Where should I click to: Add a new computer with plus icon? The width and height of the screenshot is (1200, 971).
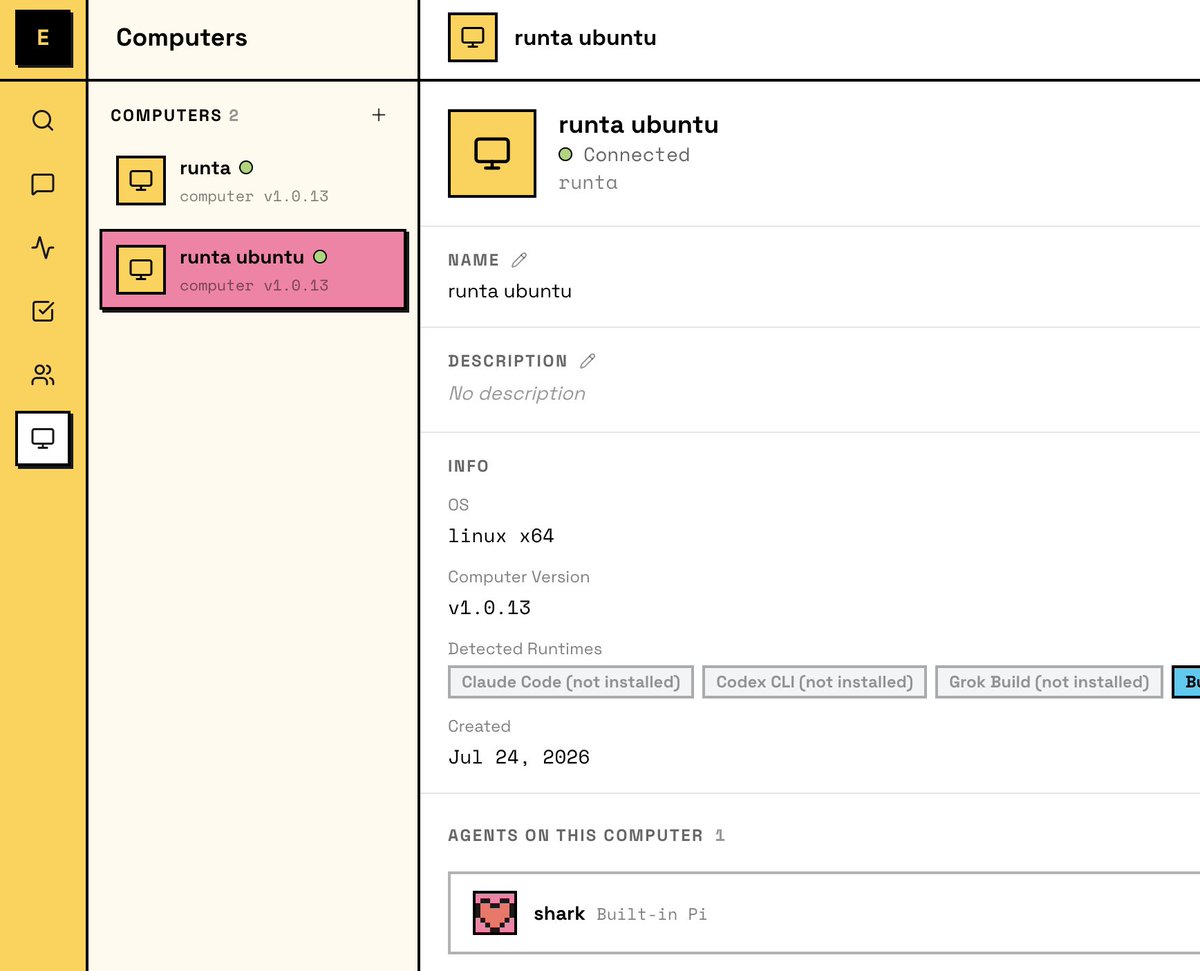(379, 115)
